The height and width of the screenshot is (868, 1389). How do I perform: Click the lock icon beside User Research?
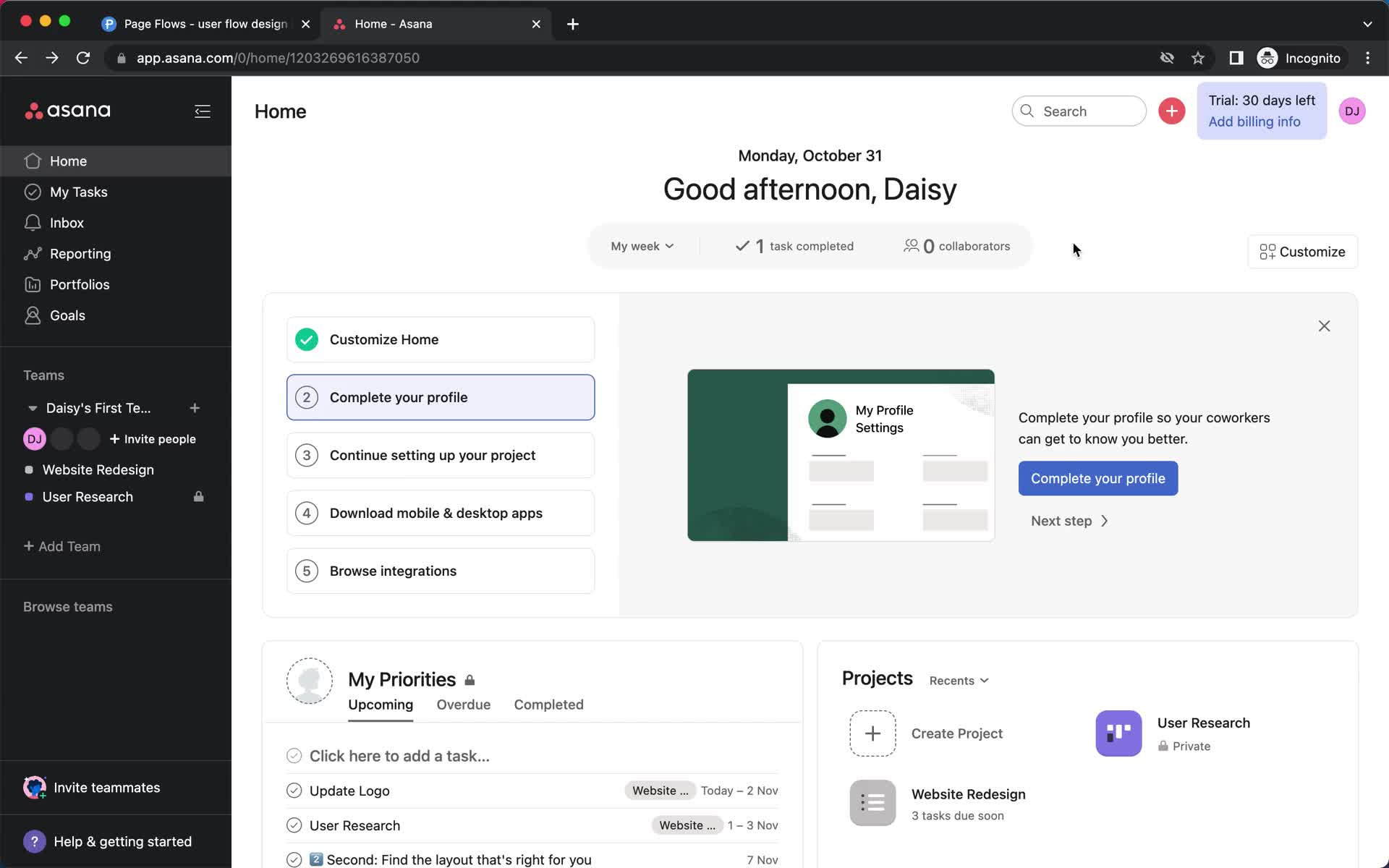click(x=198, y=497)
